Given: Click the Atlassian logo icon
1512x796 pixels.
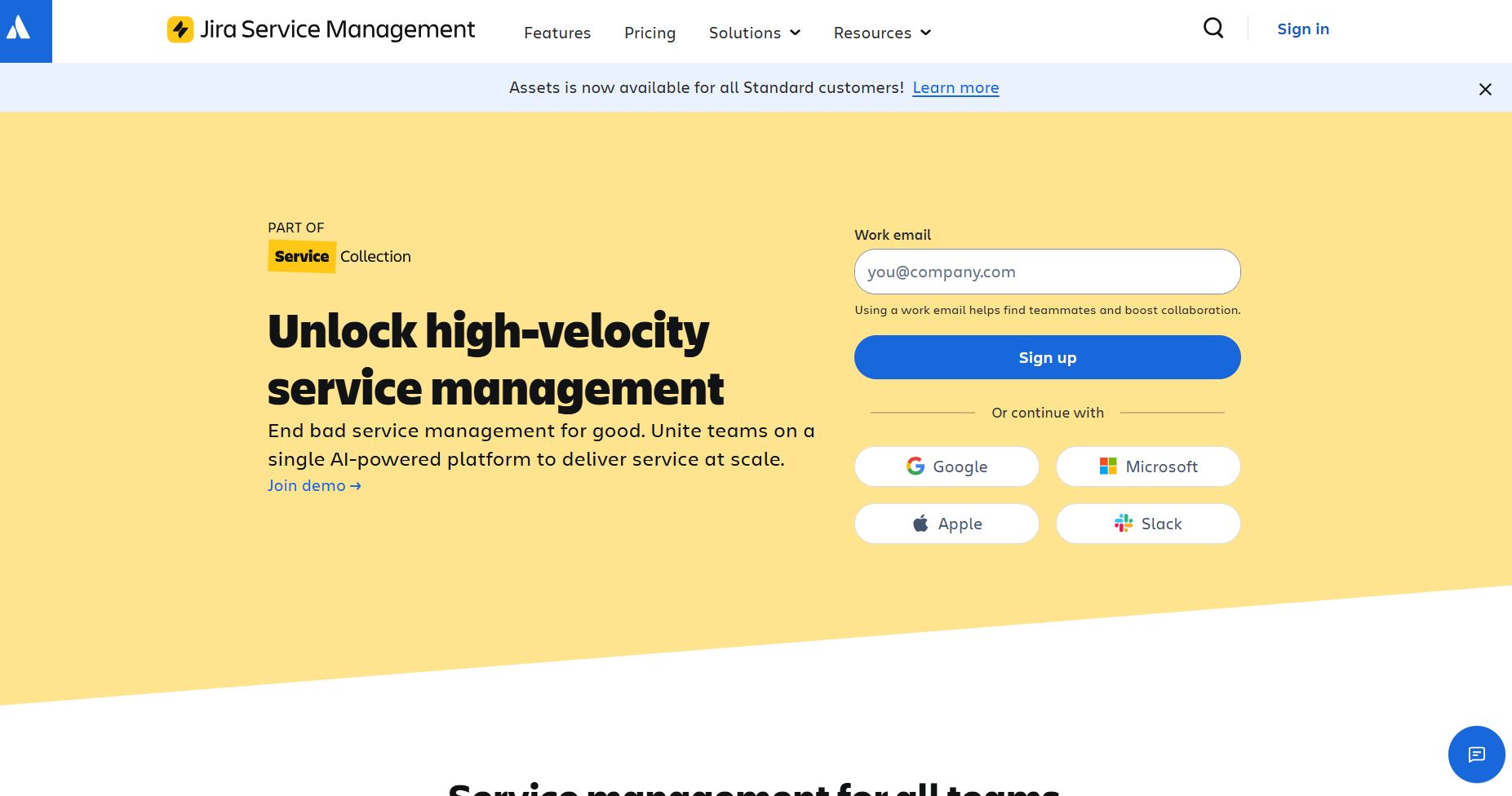Looking at the screenshot, I should 18,29.
